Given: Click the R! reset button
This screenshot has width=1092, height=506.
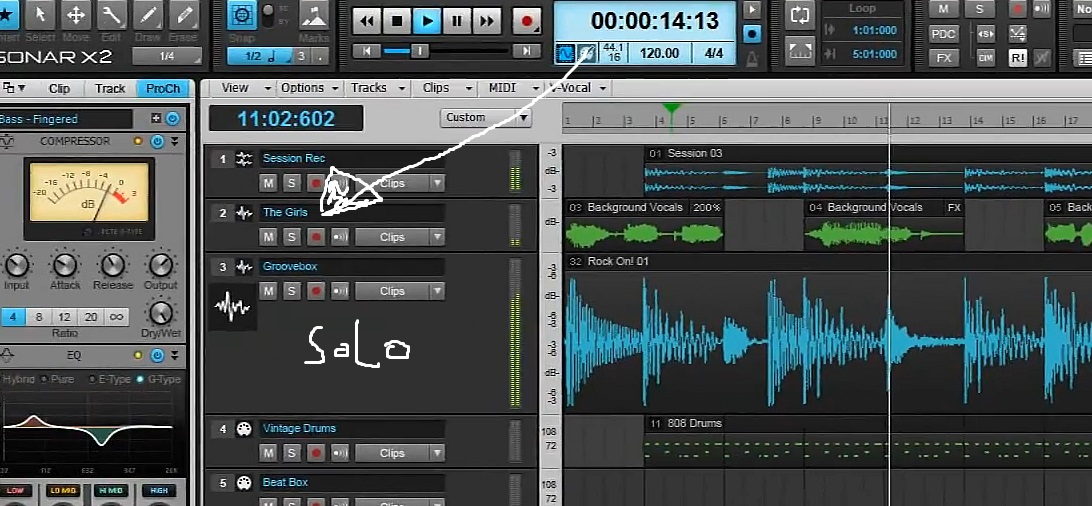Looking at the screenshot, I should (1017, 58).
